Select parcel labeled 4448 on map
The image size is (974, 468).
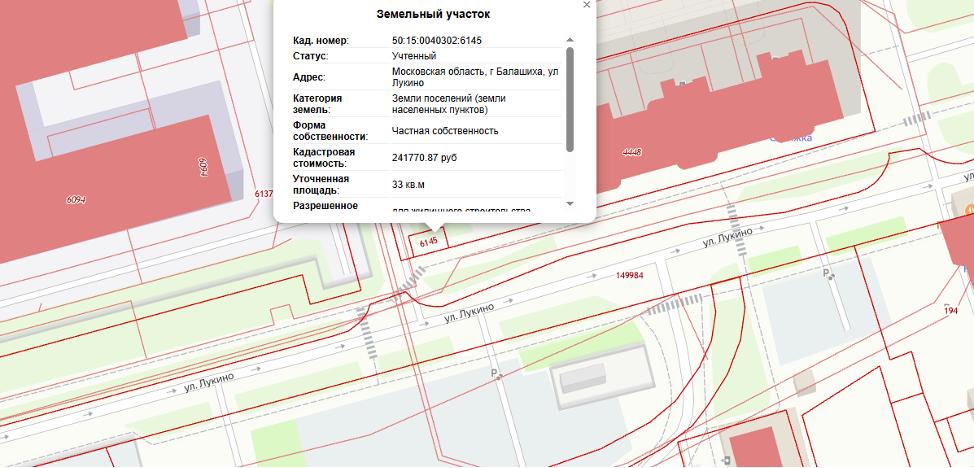click(631, 153)
